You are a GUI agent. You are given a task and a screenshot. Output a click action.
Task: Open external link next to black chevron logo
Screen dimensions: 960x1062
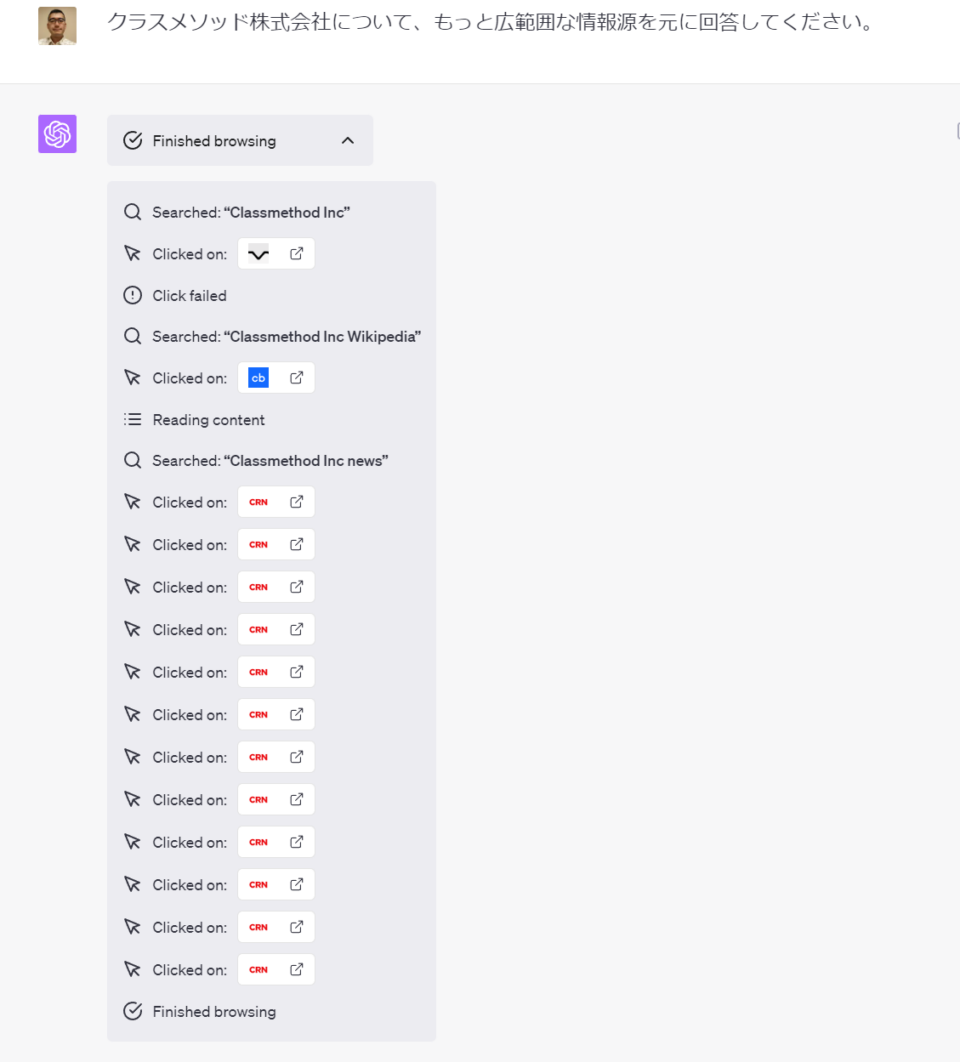296,254
